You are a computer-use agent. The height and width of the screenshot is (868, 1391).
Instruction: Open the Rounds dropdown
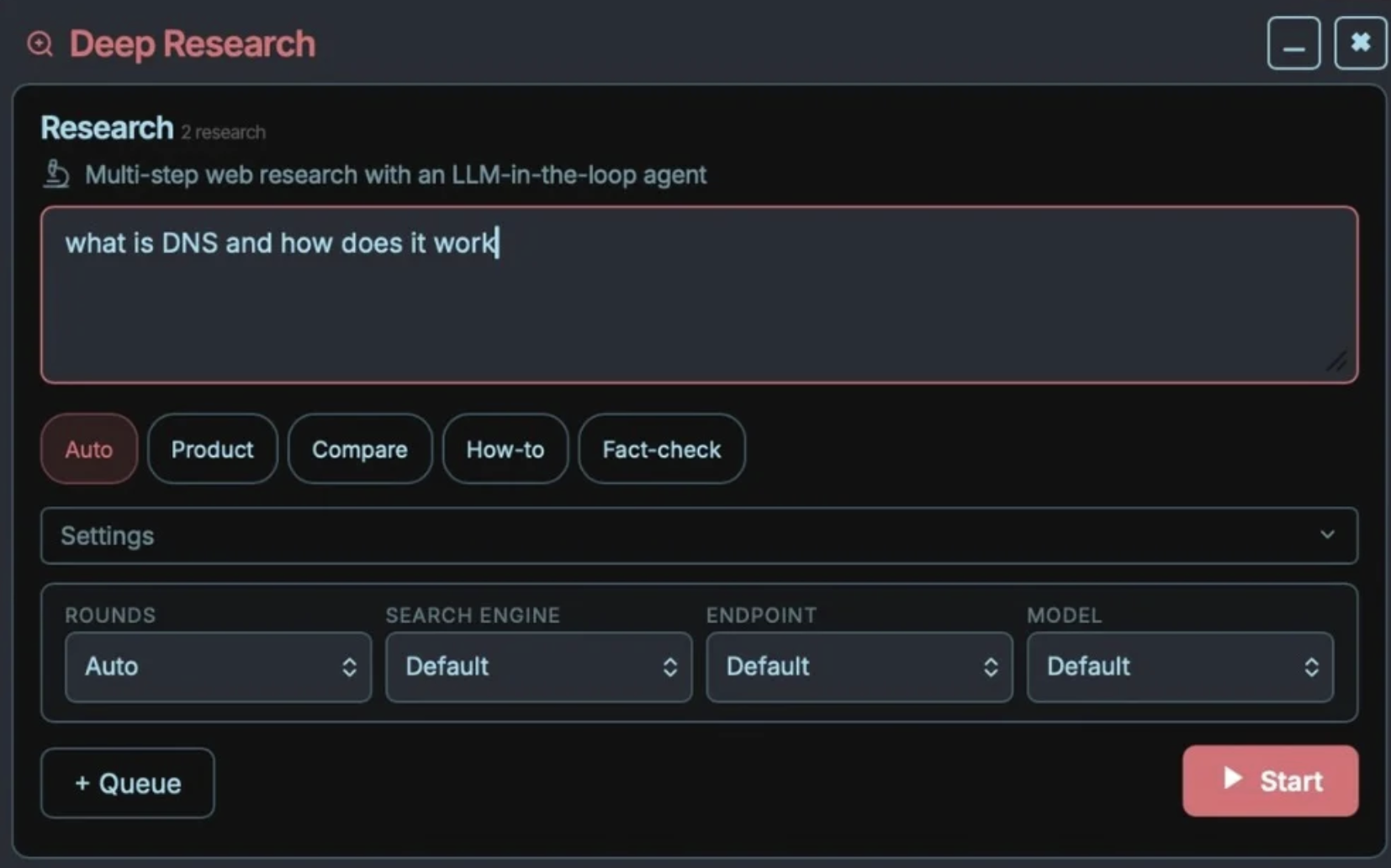pyautogui.click(x=218, y=667)
